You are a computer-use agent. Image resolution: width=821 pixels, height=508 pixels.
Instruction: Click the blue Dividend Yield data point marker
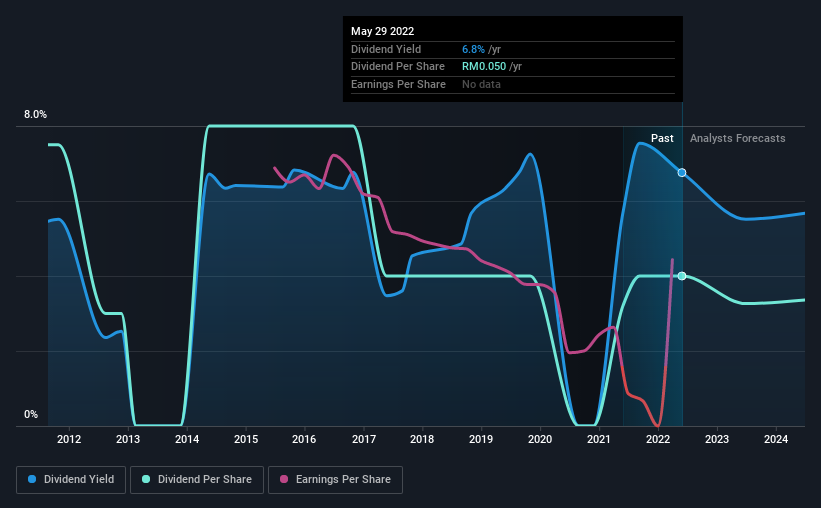(682, 173)
